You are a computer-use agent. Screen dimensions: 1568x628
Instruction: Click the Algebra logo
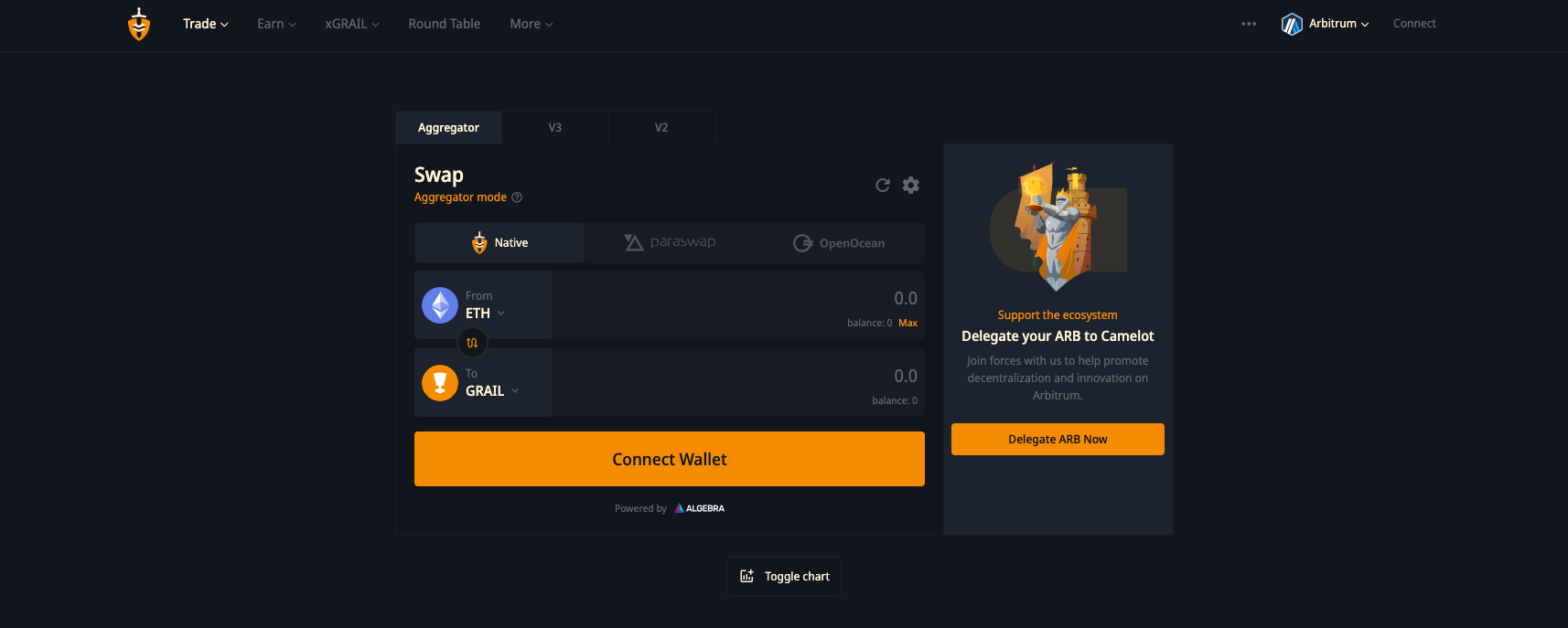(700, 508)
